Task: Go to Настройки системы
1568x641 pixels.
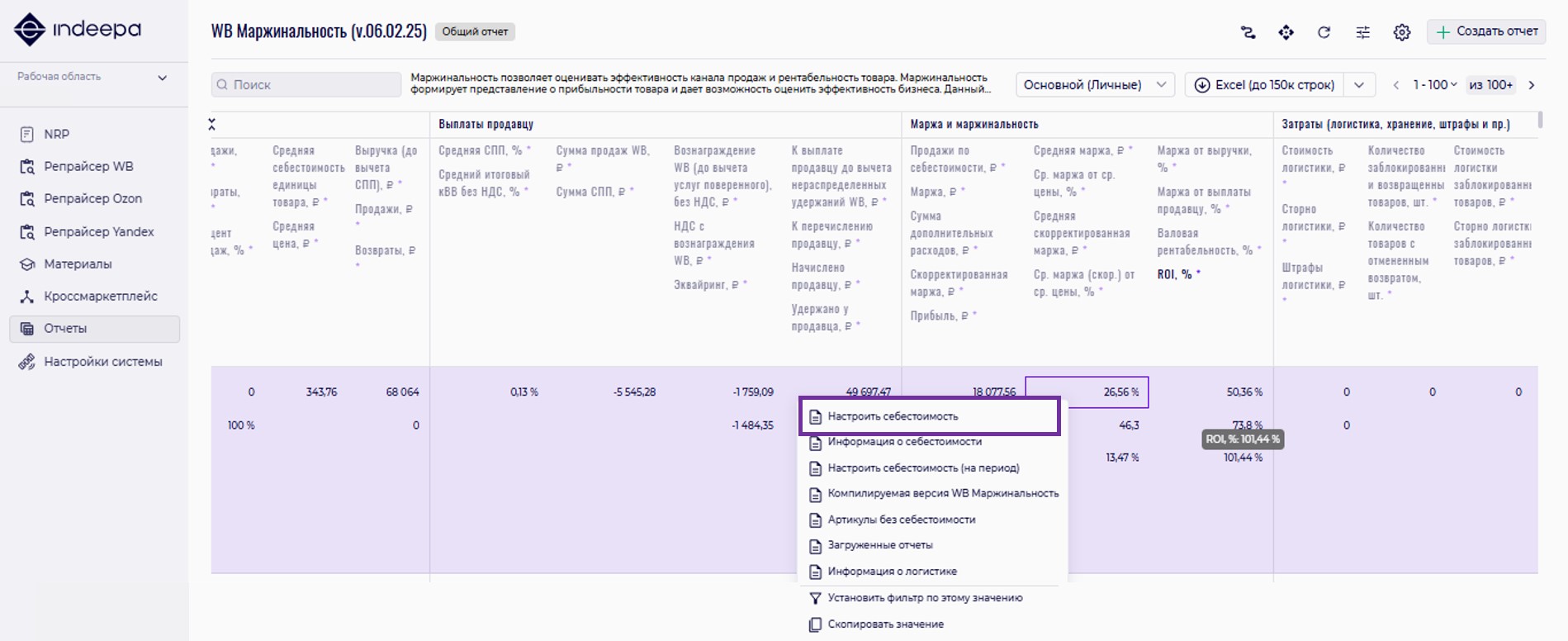Action: pyautogui.click(x=102, y=362)
